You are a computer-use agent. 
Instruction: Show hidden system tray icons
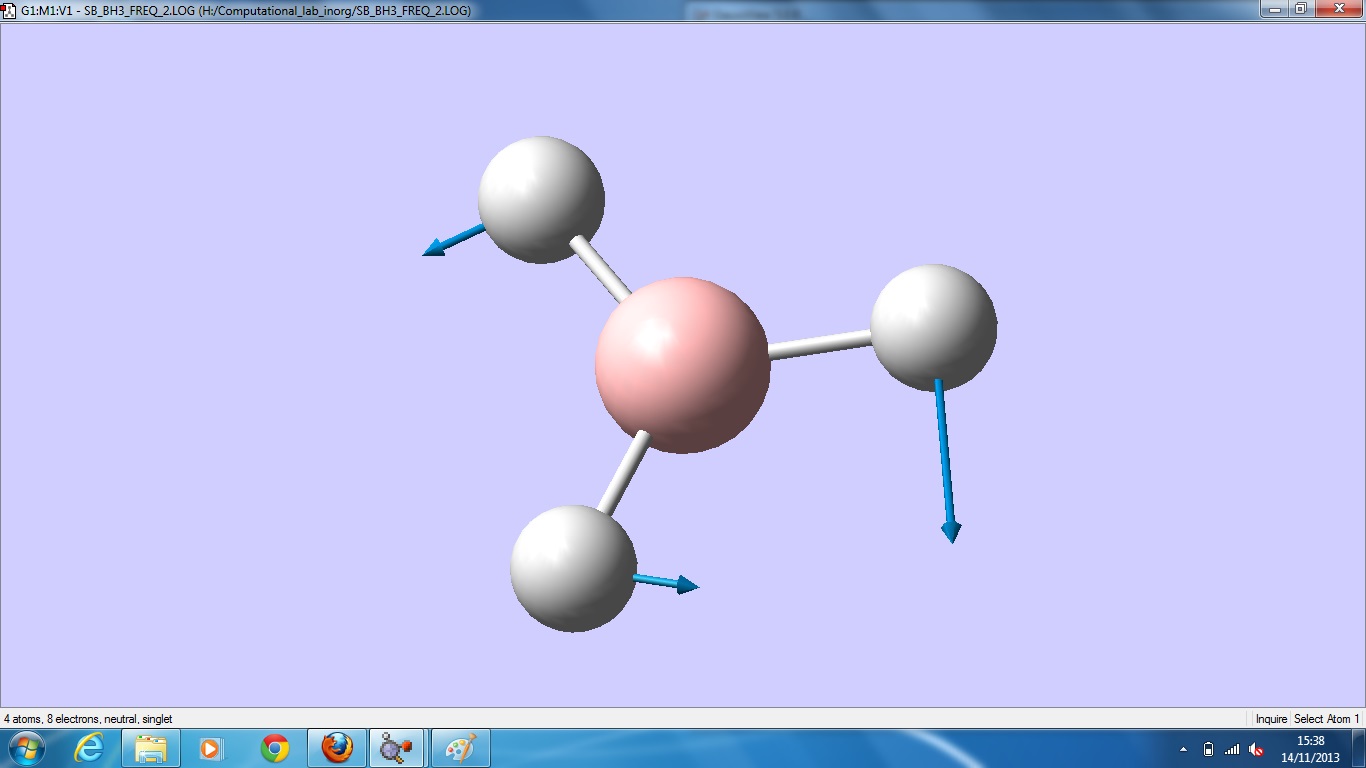click(x=1183, y=749)
